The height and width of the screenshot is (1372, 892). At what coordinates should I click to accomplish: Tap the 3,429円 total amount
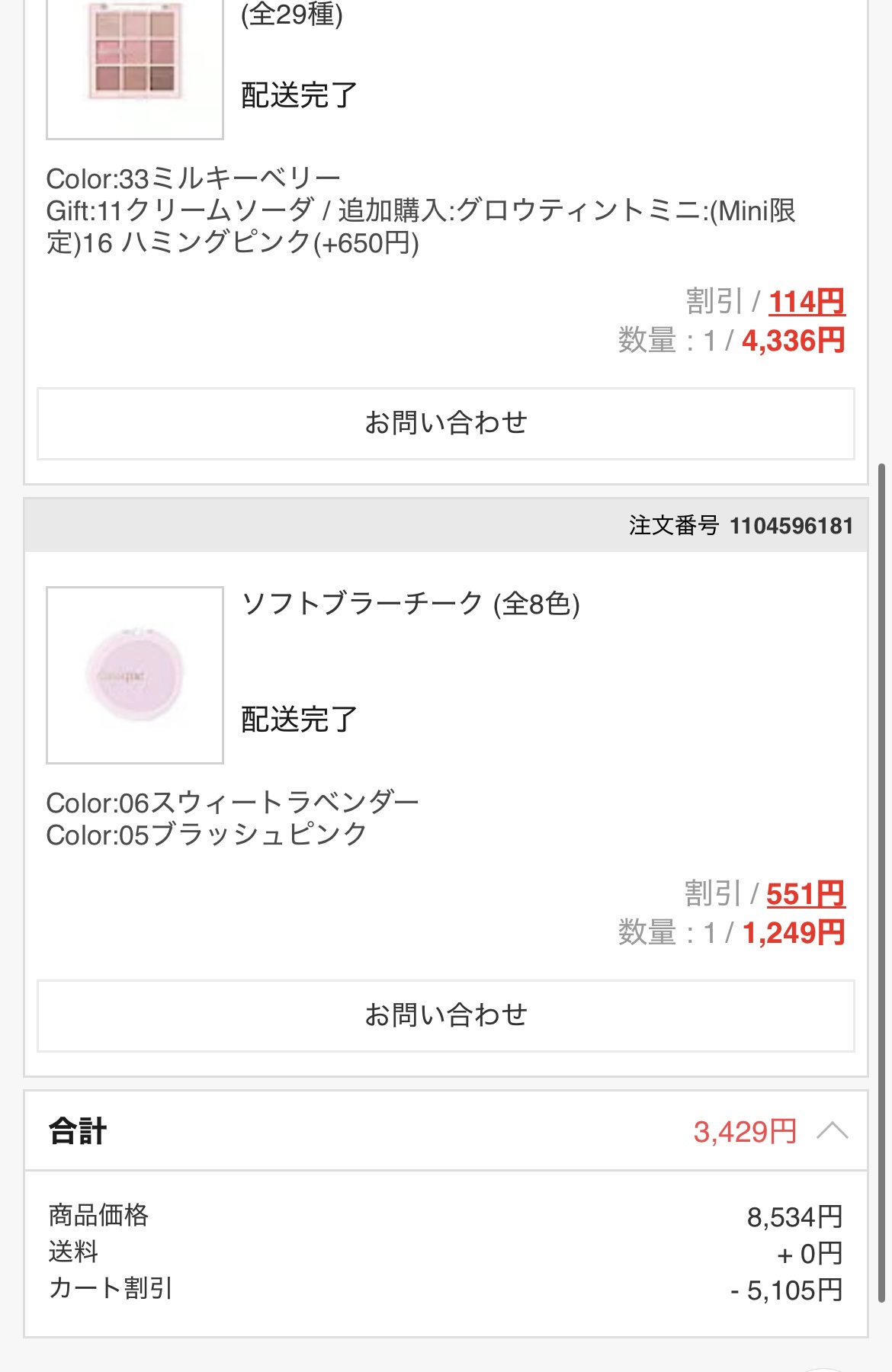pyautogui.click(x=745, y=1132)
